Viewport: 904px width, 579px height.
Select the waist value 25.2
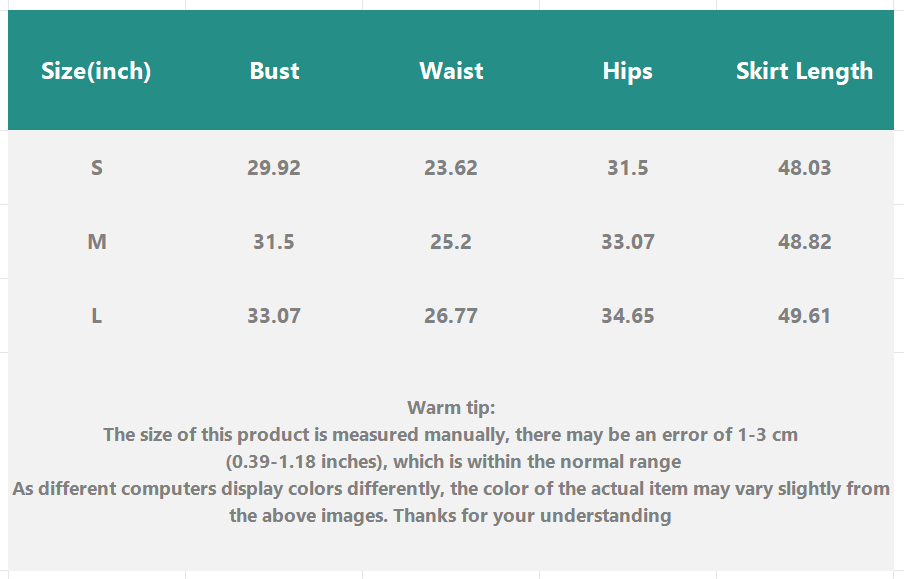(451, 242)
